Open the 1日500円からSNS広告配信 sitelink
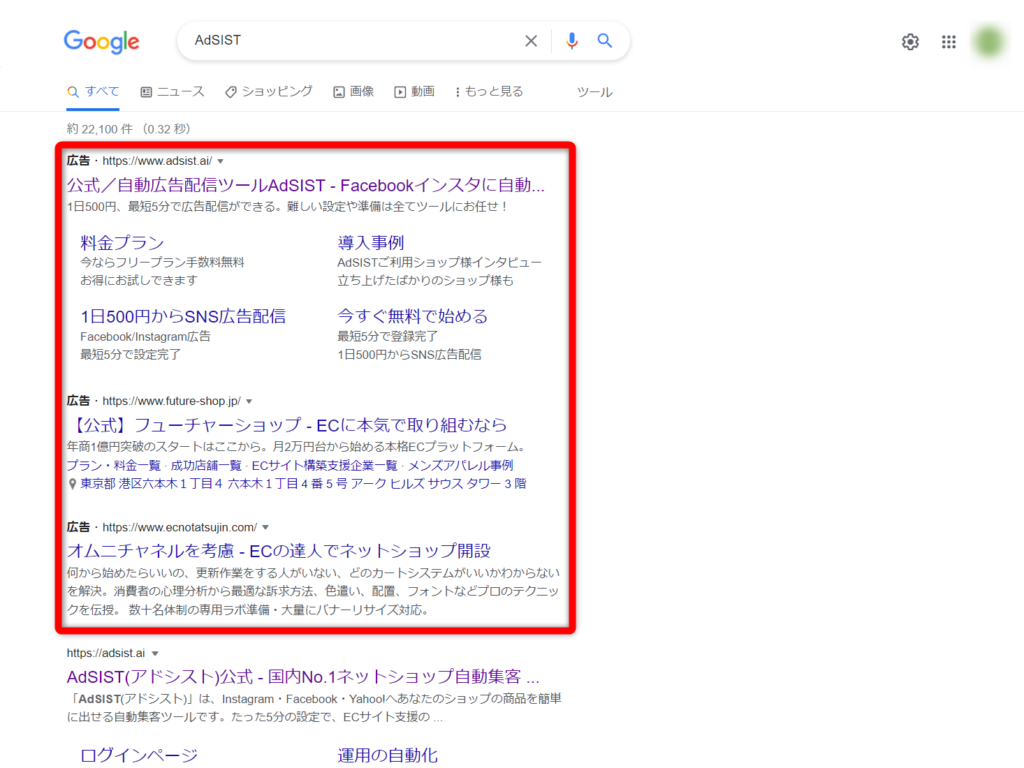Image resolution: width=1024 pixels, height=768 pixels. [x=183, y=317]
